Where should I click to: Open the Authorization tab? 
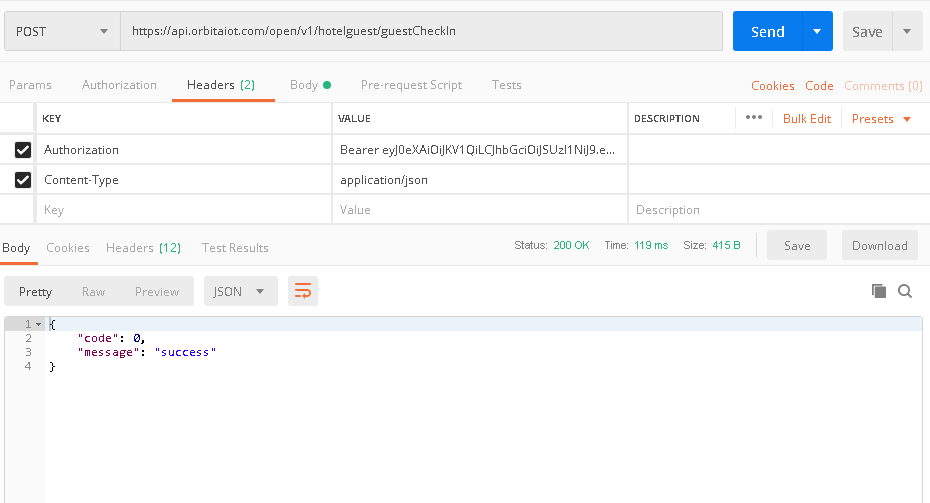pyautogui.click(x=119, y=85)
